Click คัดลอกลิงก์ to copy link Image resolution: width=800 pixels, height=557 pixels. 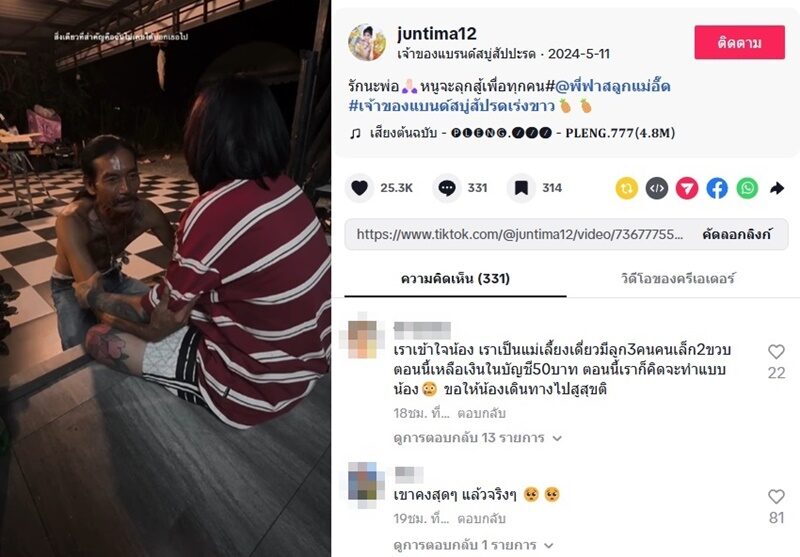click(x=737, y=235)
